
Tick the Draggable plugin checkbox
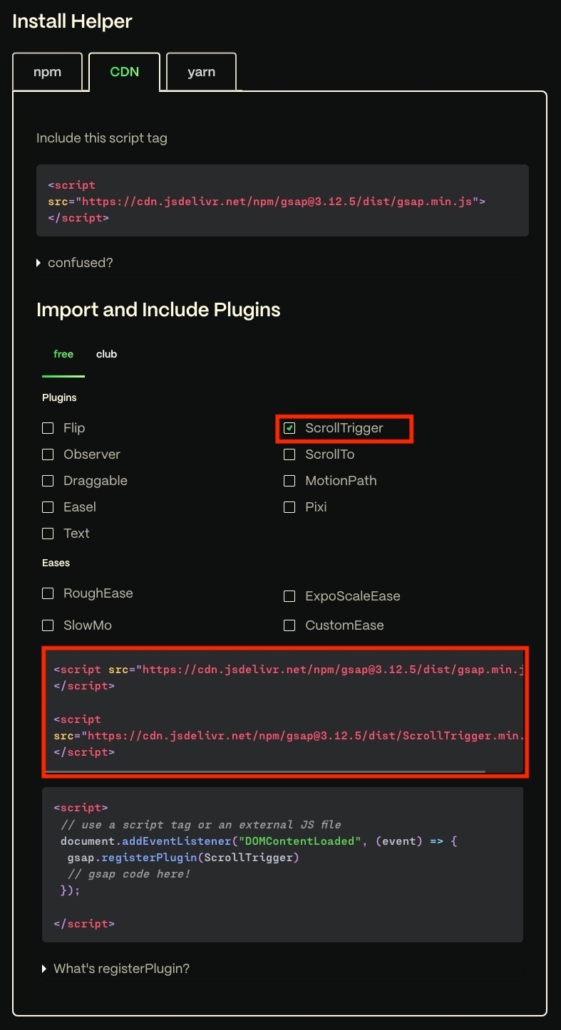(48, 481)
